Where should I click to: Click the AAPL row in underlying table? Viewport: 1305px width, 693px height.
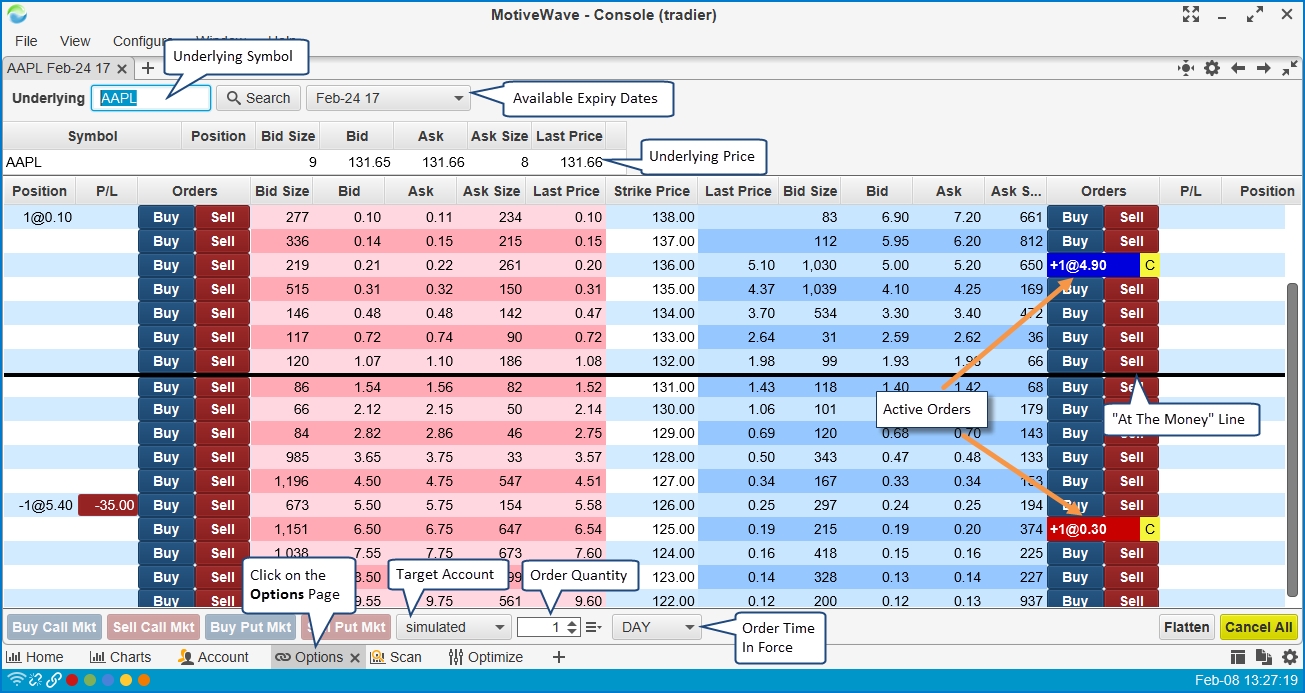(x=315, y=162)
